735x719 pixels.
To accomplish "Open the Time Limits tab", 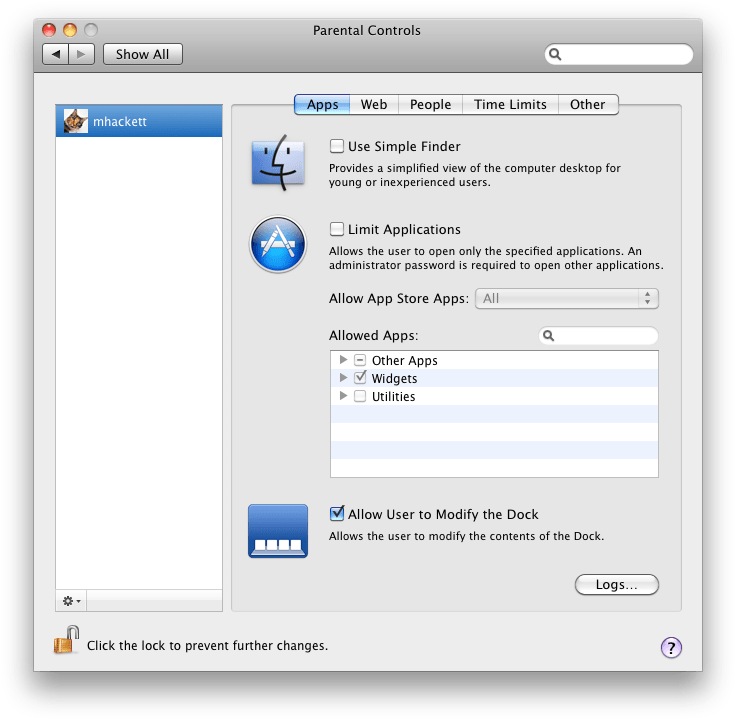I will 510,104.
